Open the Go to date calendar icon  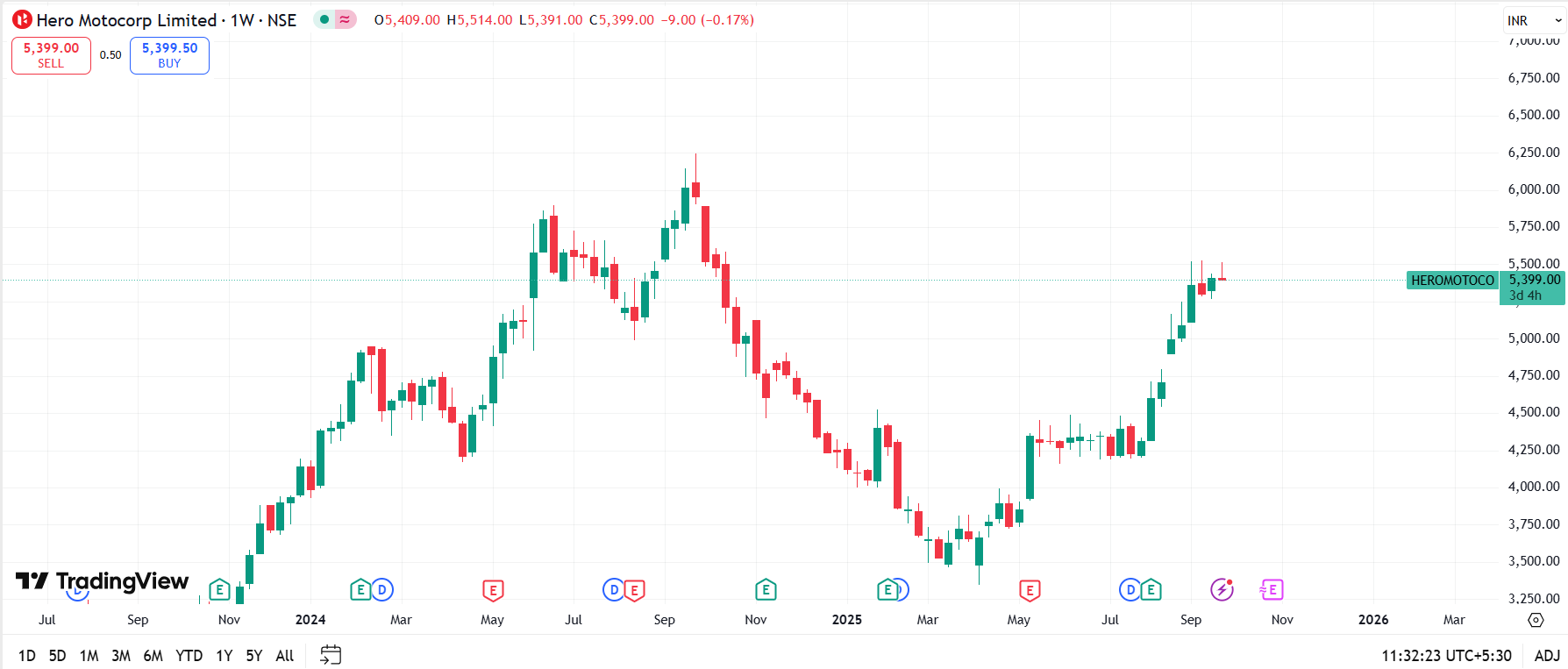tap(331, 655)
